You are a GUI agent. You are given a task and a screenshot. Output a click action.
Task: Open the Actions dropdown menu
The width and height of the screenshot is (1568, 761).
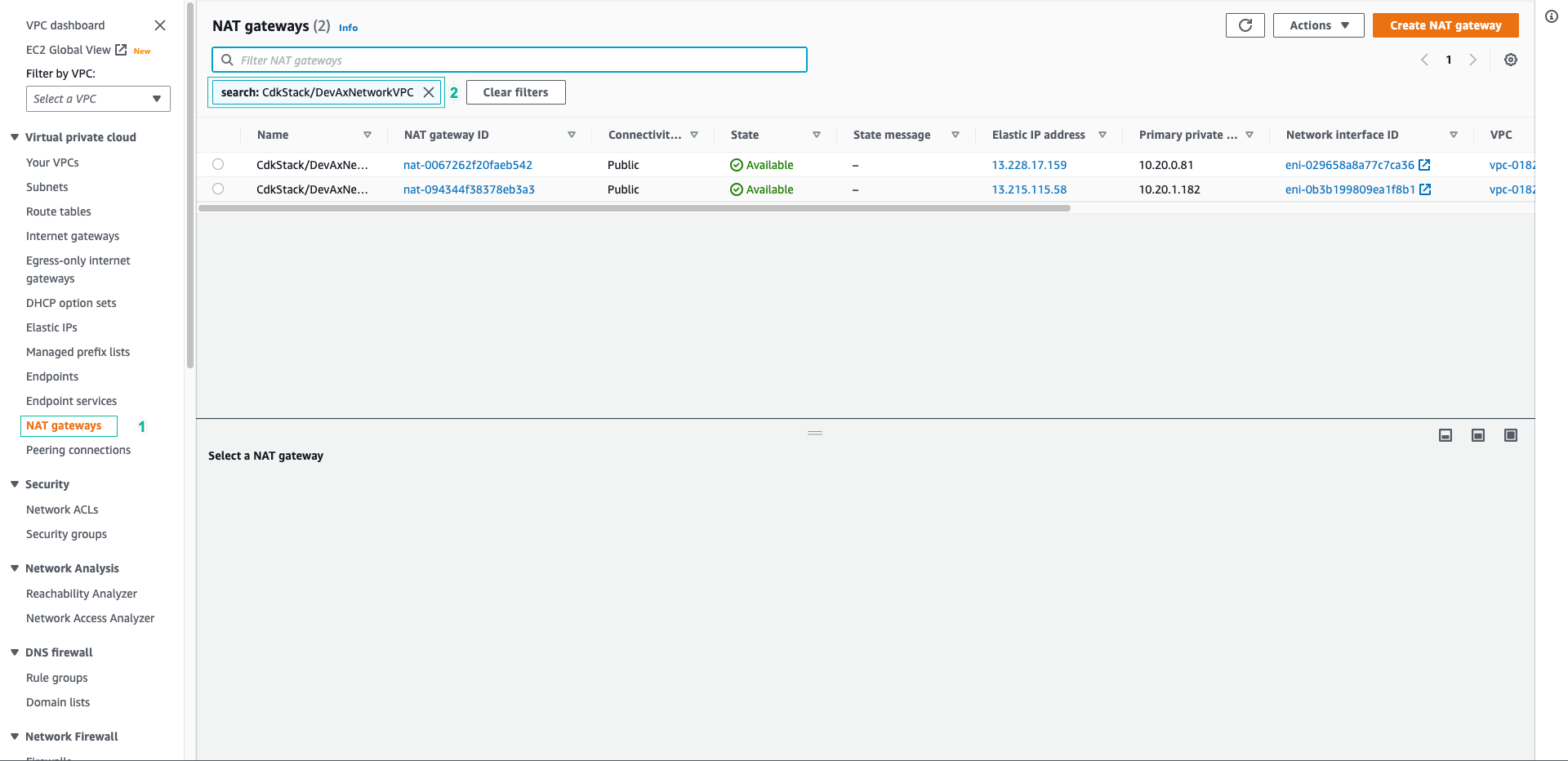[1317, 24]
